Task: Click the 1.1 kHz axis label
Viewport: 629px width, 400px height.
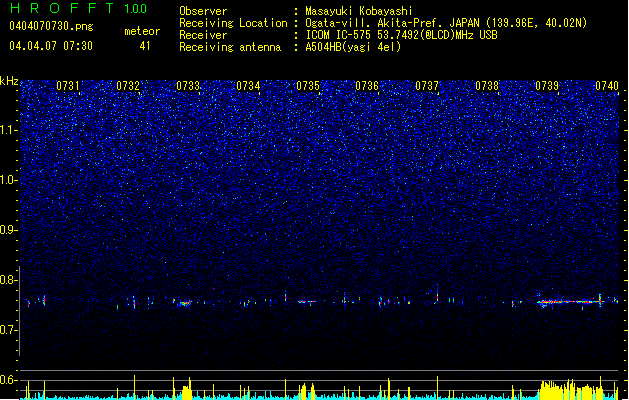Action: (8, 130)
